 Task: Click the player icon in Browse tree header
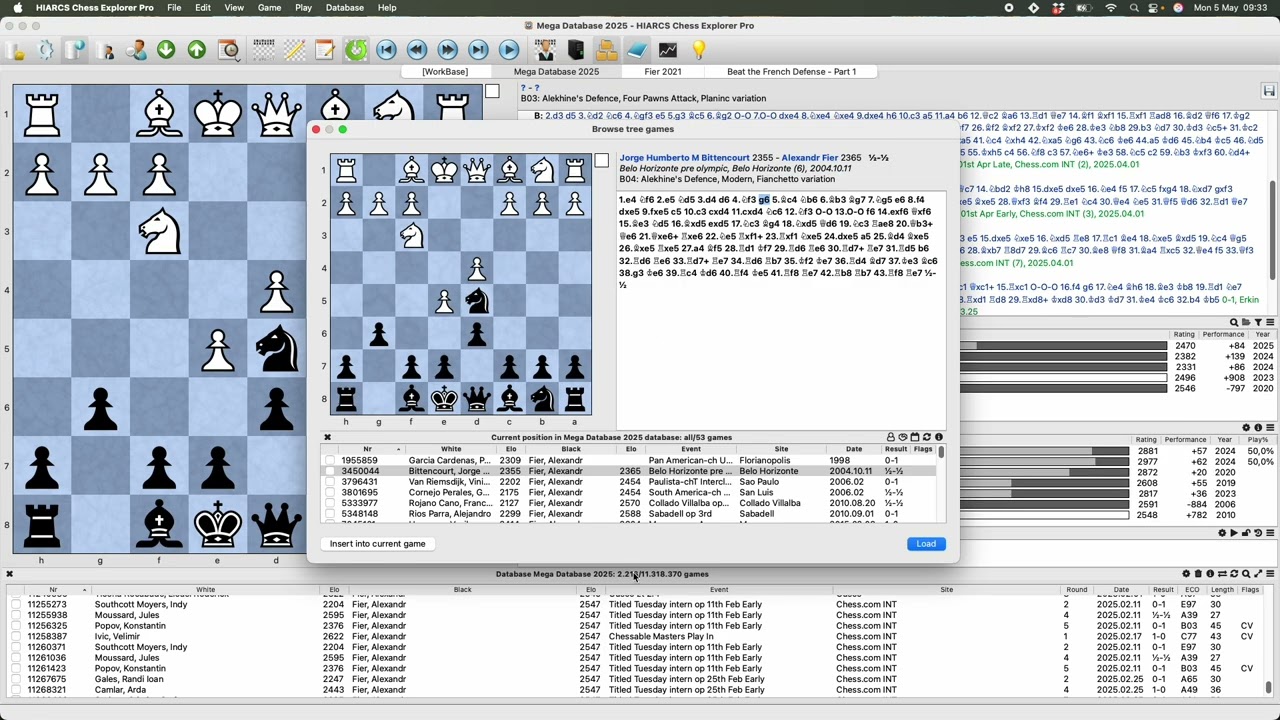(x=890, y=437)
